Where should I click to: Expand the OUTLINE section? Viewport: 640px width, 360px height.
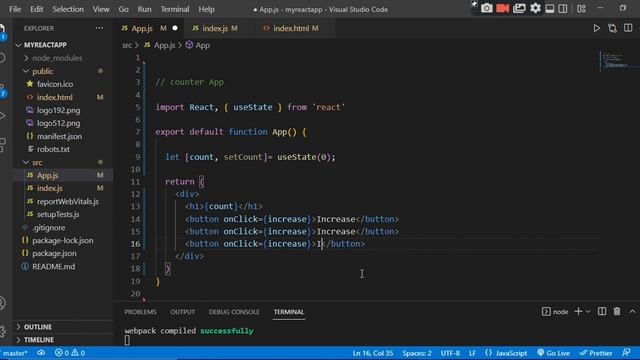[63, 327]
